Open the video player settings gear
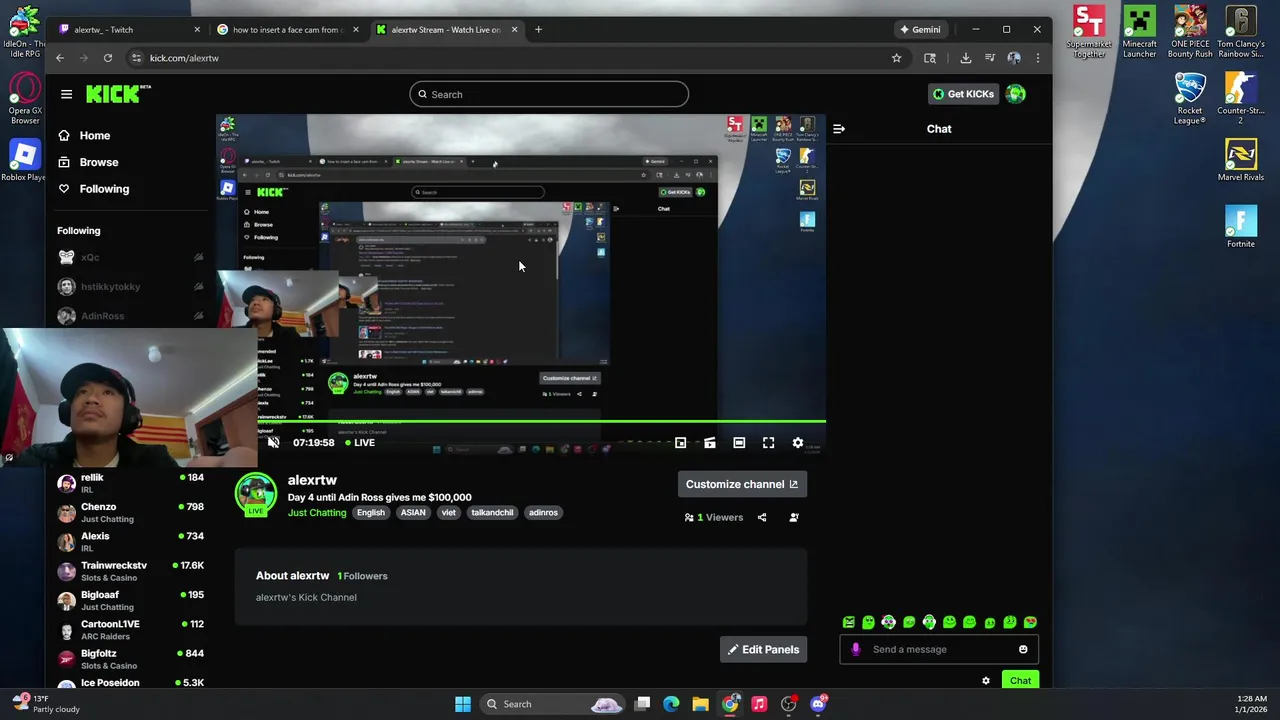 [798, 442]
